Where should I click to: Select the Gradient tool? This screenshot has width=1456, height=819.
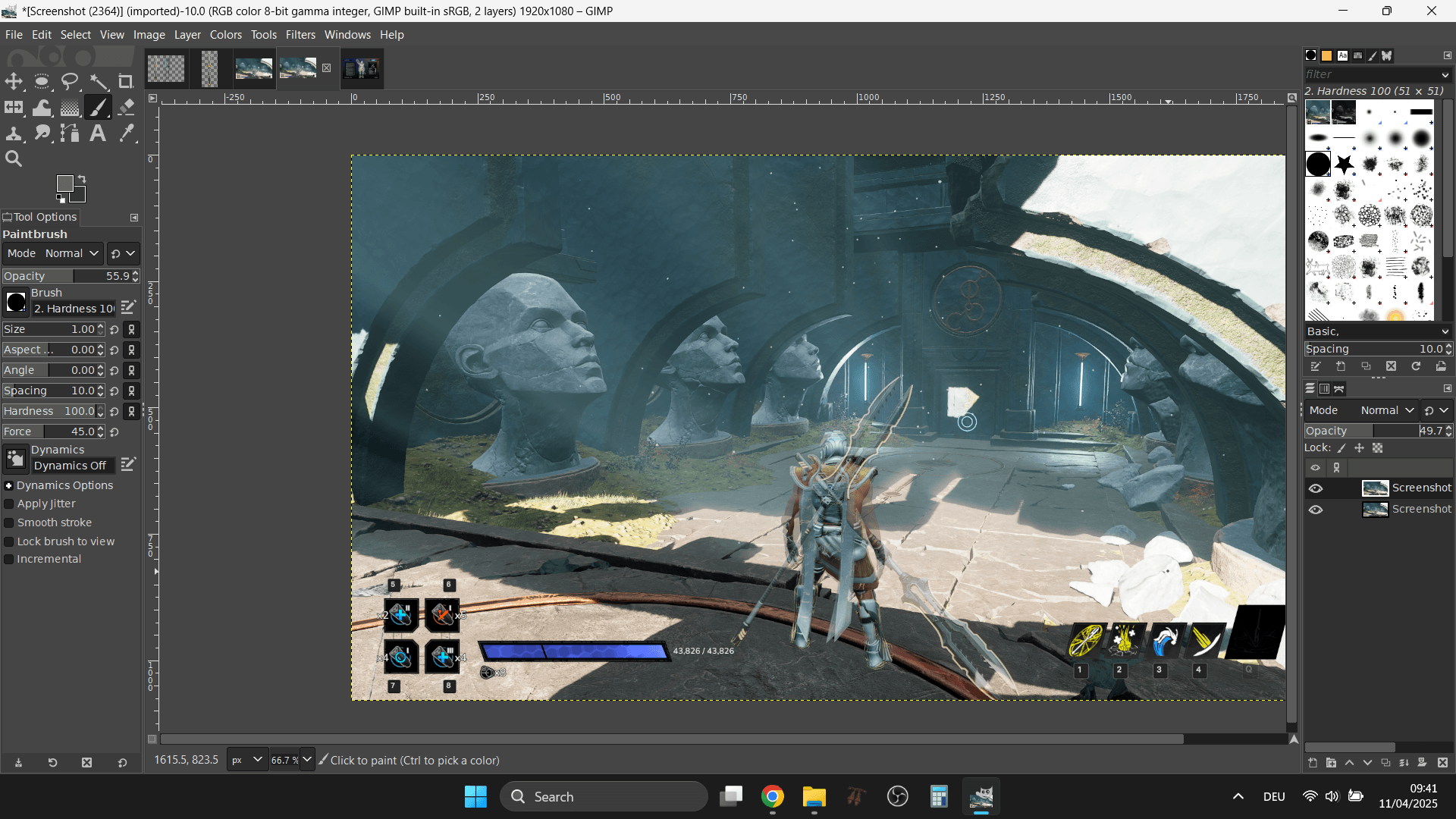70,108
